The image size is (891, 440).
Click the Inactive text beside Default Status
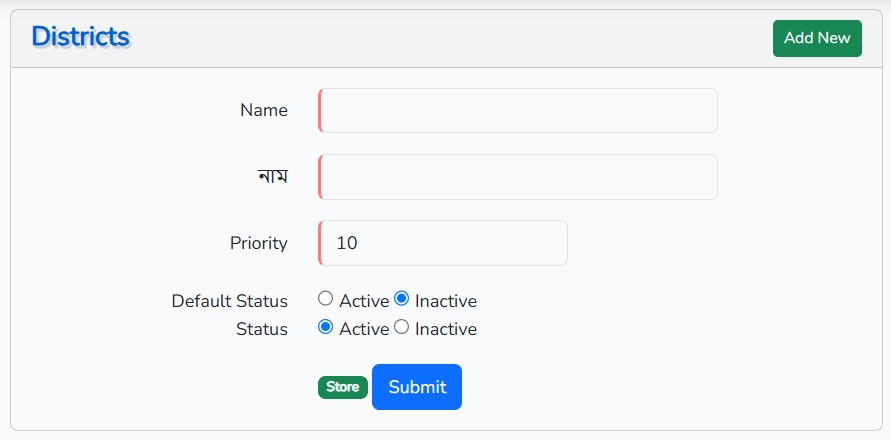(446, 301)
